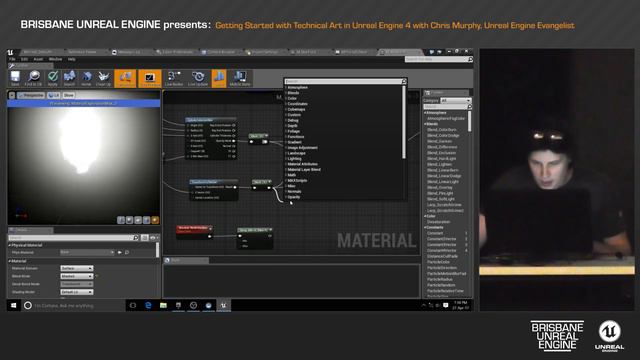The width and height of the screenshot is (640, 360).
Task: Click the Save toolbar icon
Action: [15, 78]
